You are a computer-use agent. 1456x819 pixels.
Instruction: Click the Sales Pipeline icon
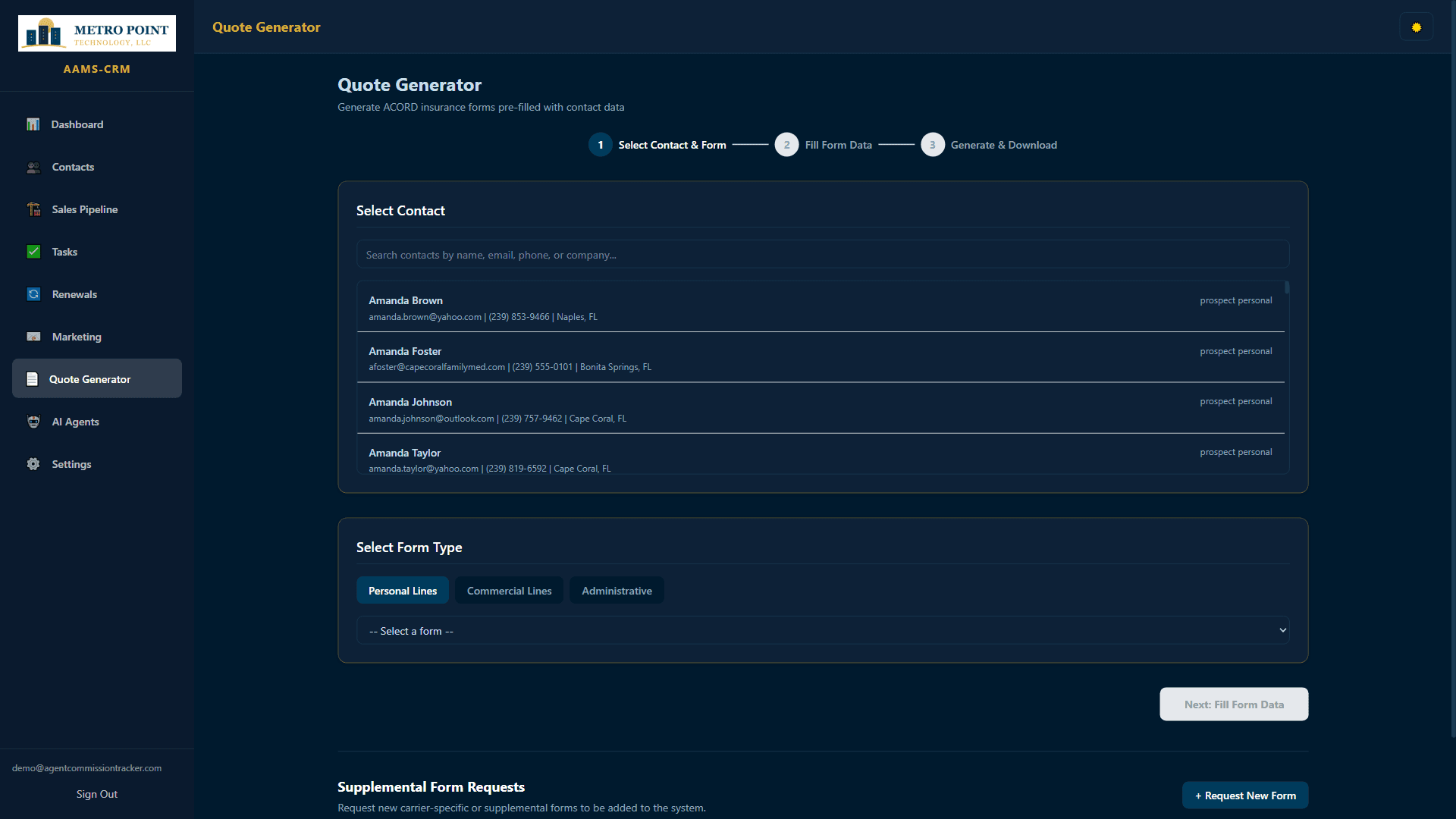point(33,209)
